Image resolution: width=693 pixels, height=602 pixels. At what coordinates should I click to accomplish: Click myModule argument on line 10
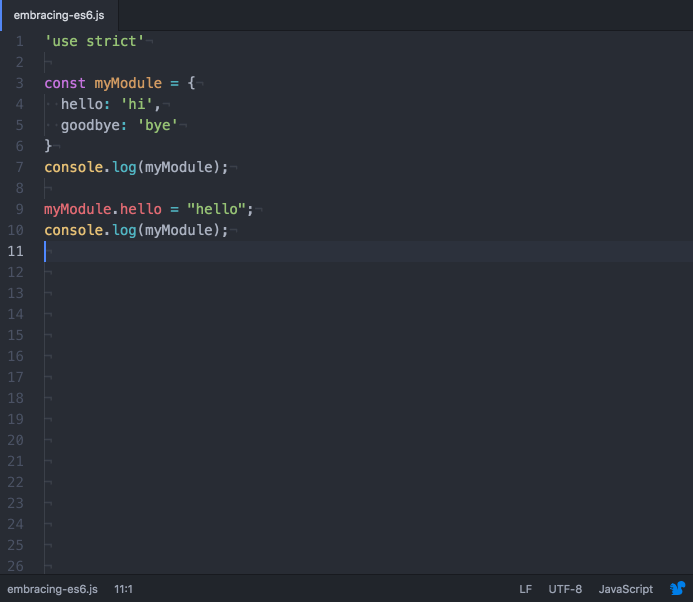tap(179, 230)
